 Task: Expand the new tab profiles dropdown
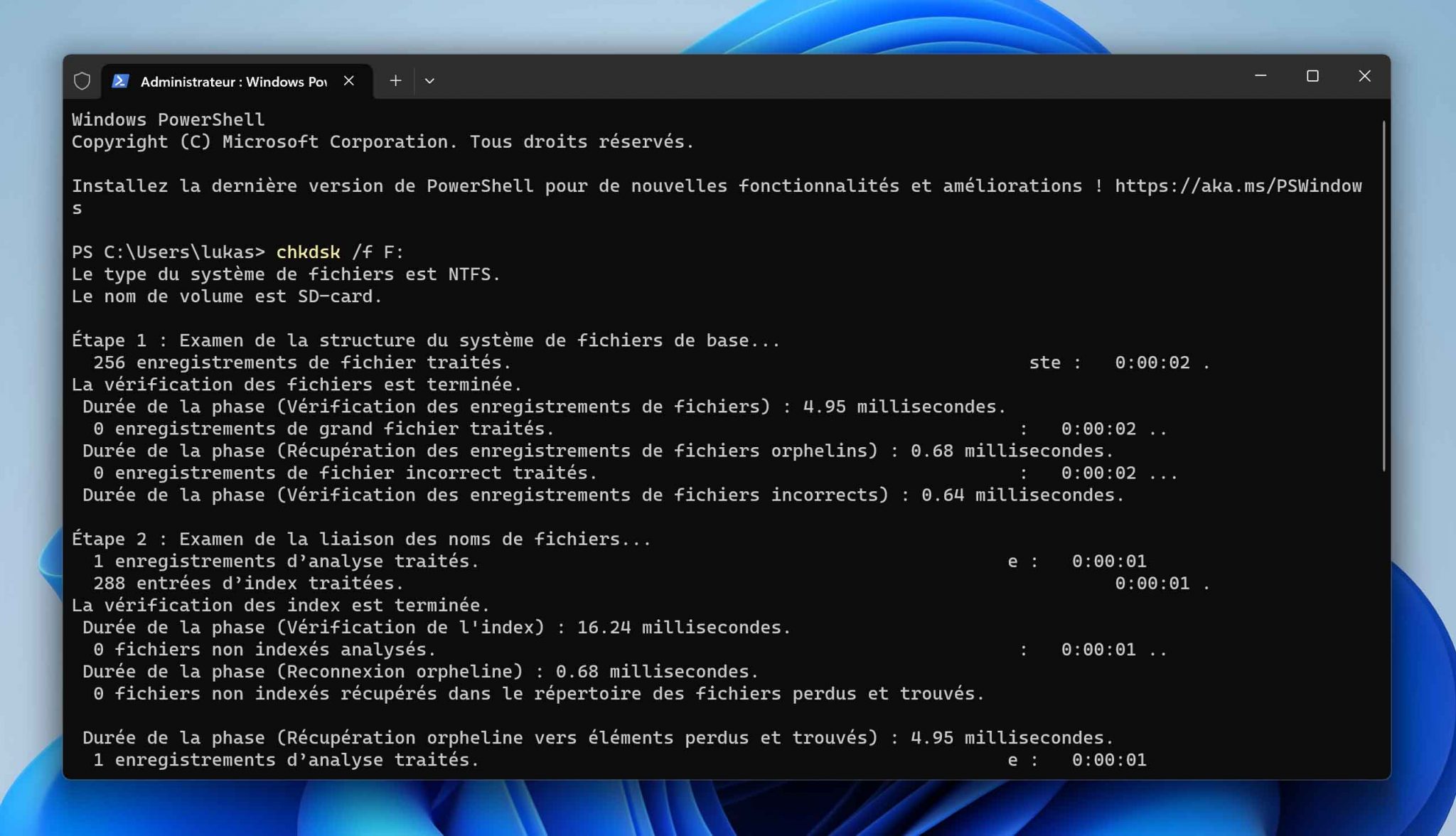[x=429, y=81]
